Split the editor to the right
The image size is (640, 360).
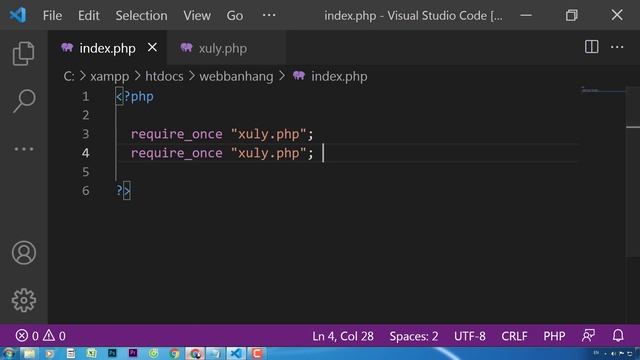click(591, 47)
